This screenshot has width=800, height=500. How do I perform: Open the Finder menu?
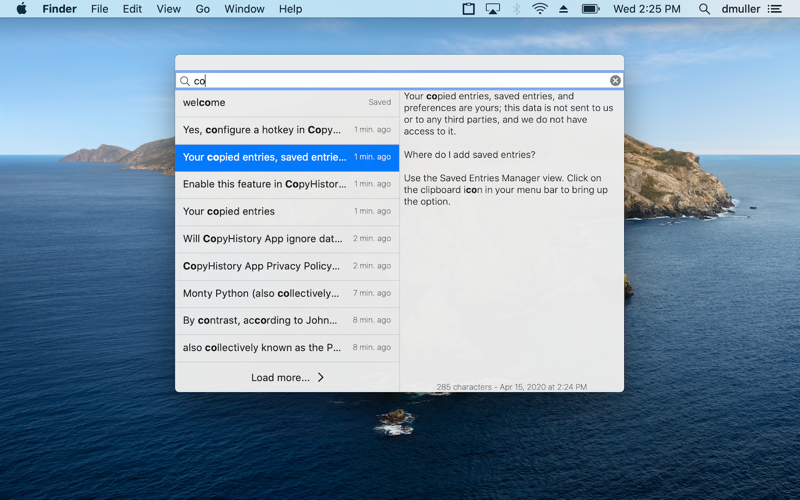point(59,9)
